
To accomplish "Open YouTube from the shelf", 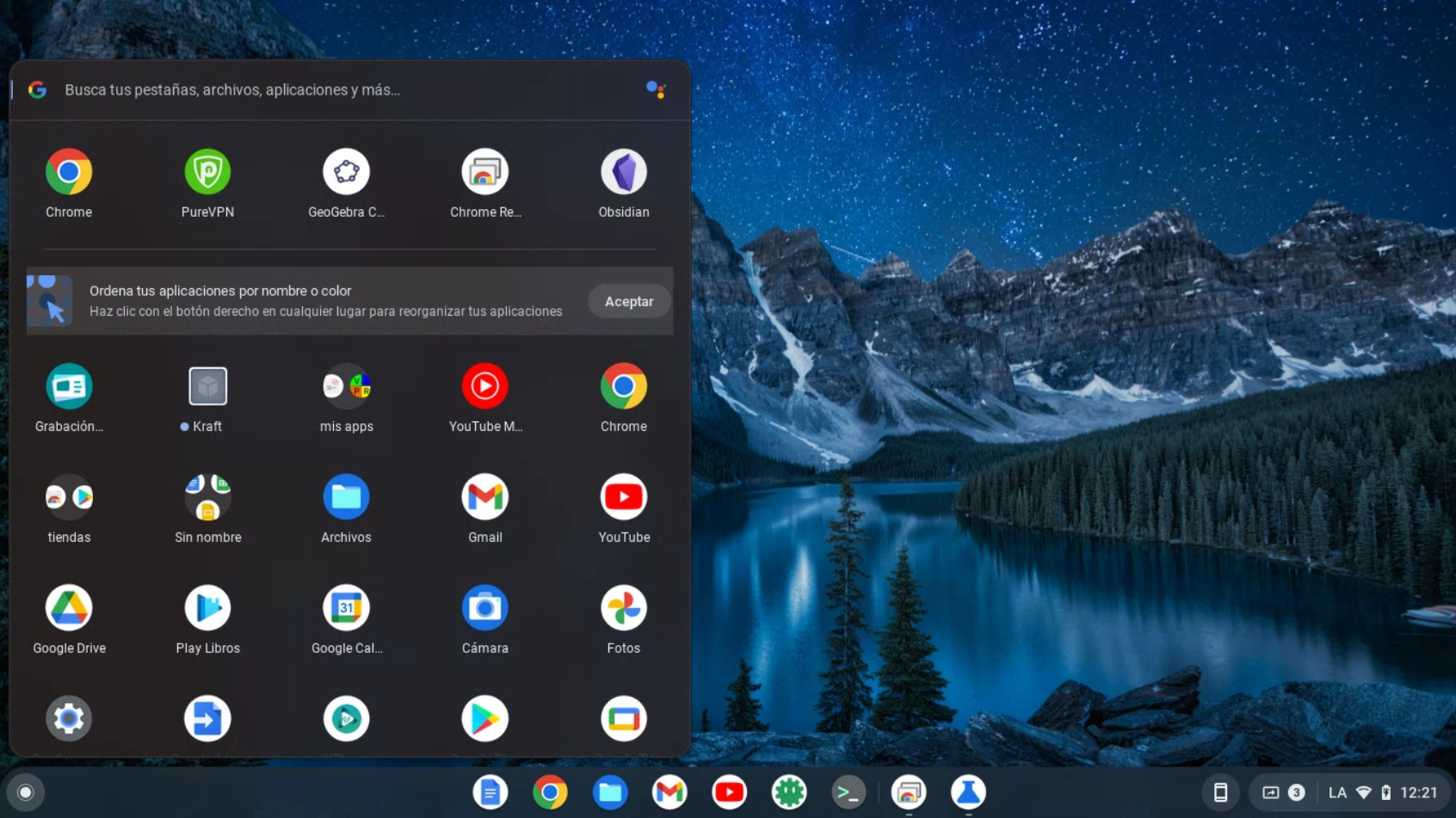I will click(730, 792).
